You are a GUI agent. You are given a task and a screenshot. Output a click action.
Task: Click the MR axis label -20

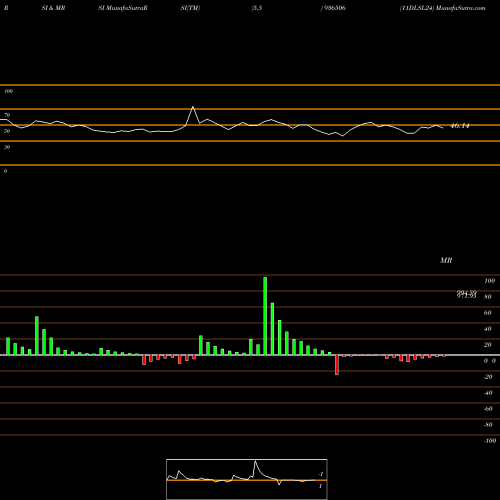tap(488, 377)
